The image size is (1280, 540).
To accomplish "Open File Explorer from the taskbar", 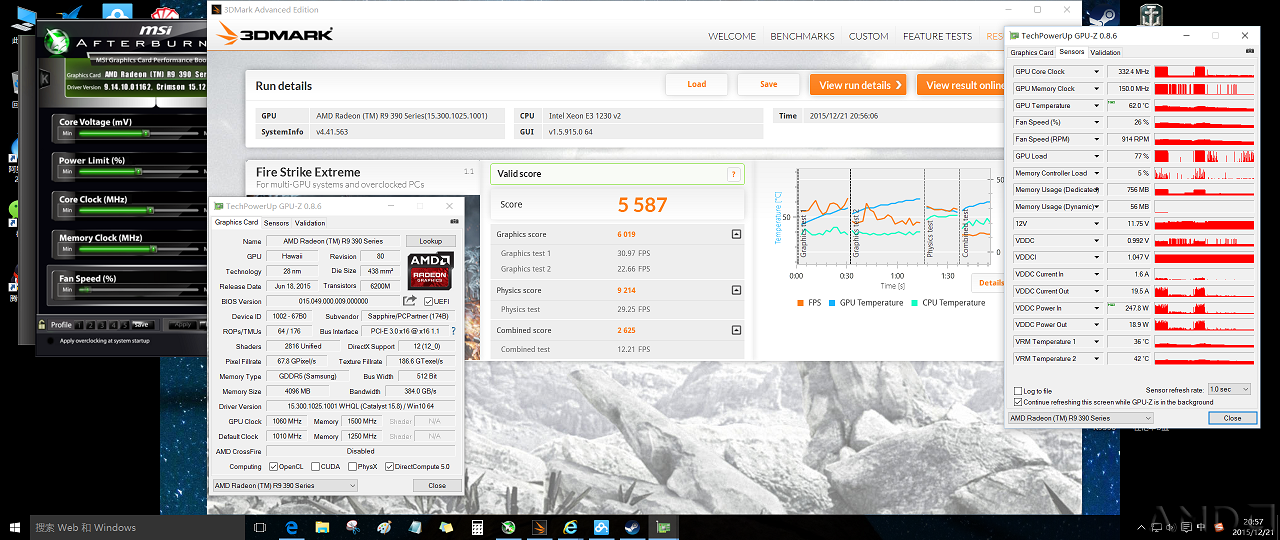I will [x=323, y=527].
